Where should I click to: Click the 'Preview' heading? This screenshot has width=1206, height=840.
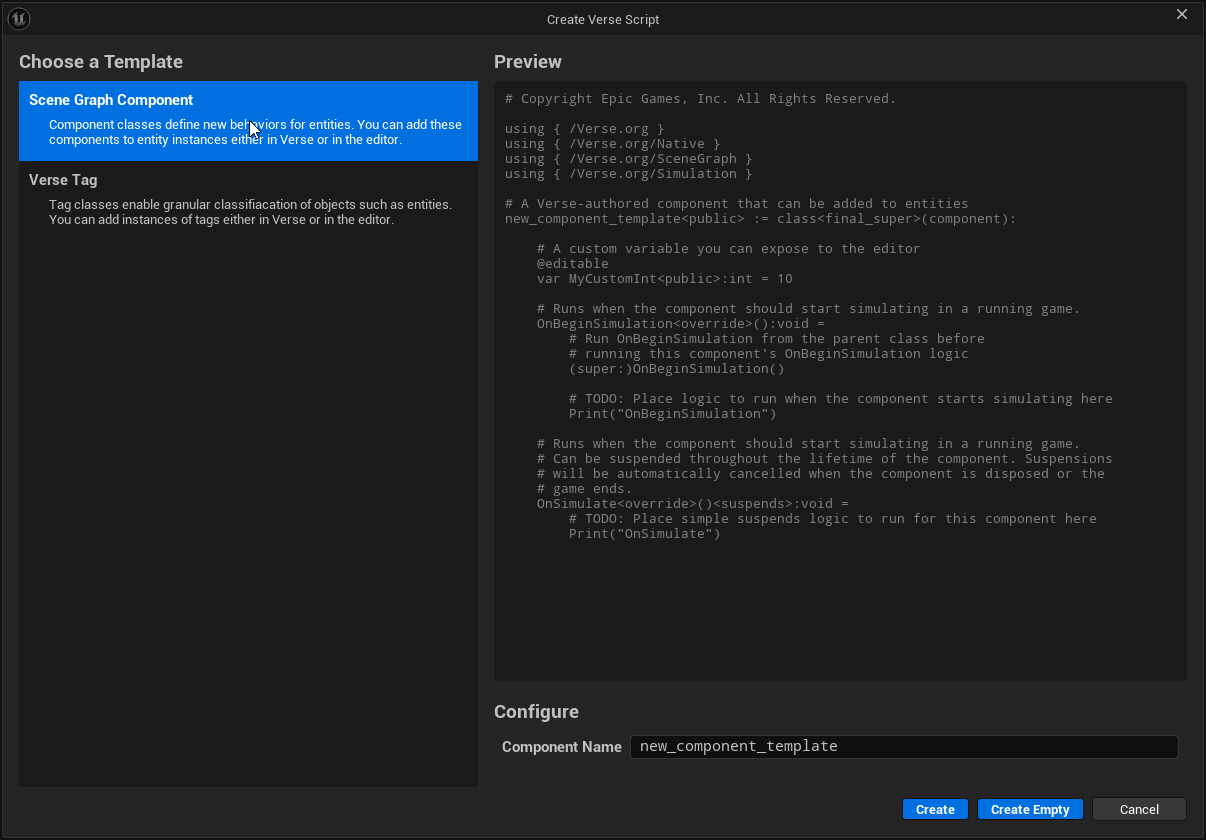point(528,62)
